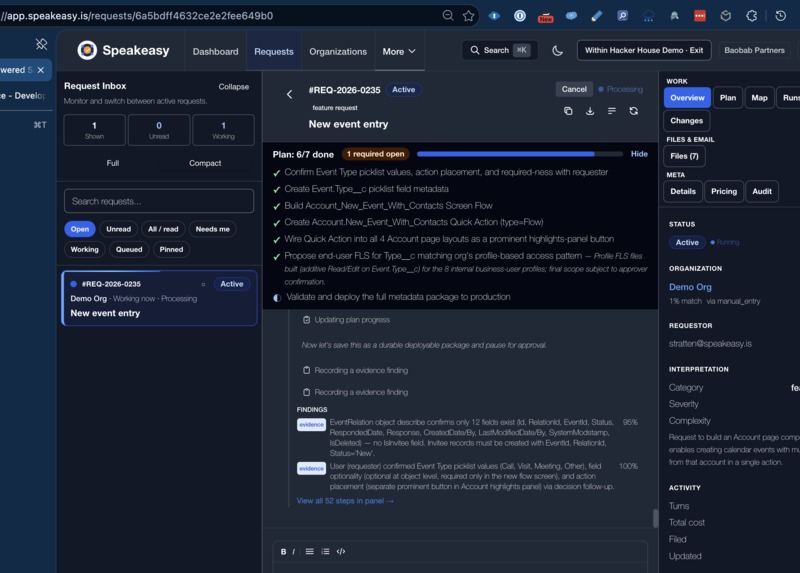Click the code block formatting icon

tap(341, 552)
